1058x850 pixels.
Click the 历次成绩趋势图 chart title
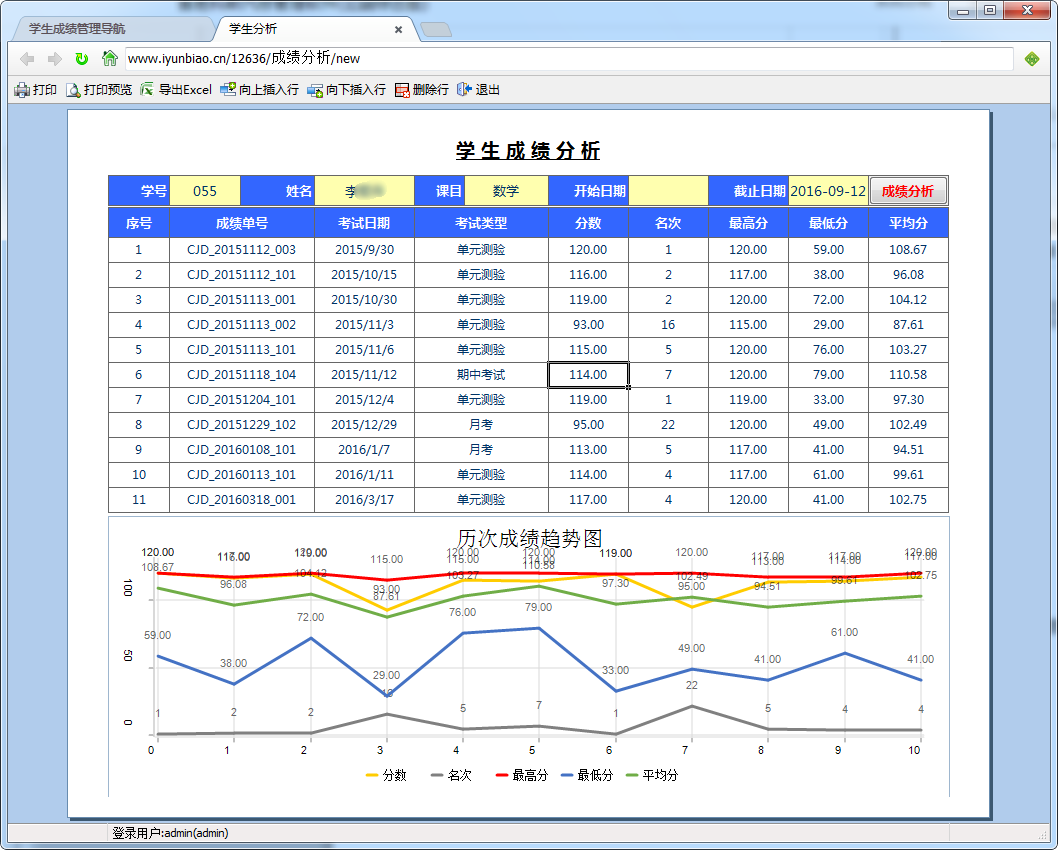(529, 538)
